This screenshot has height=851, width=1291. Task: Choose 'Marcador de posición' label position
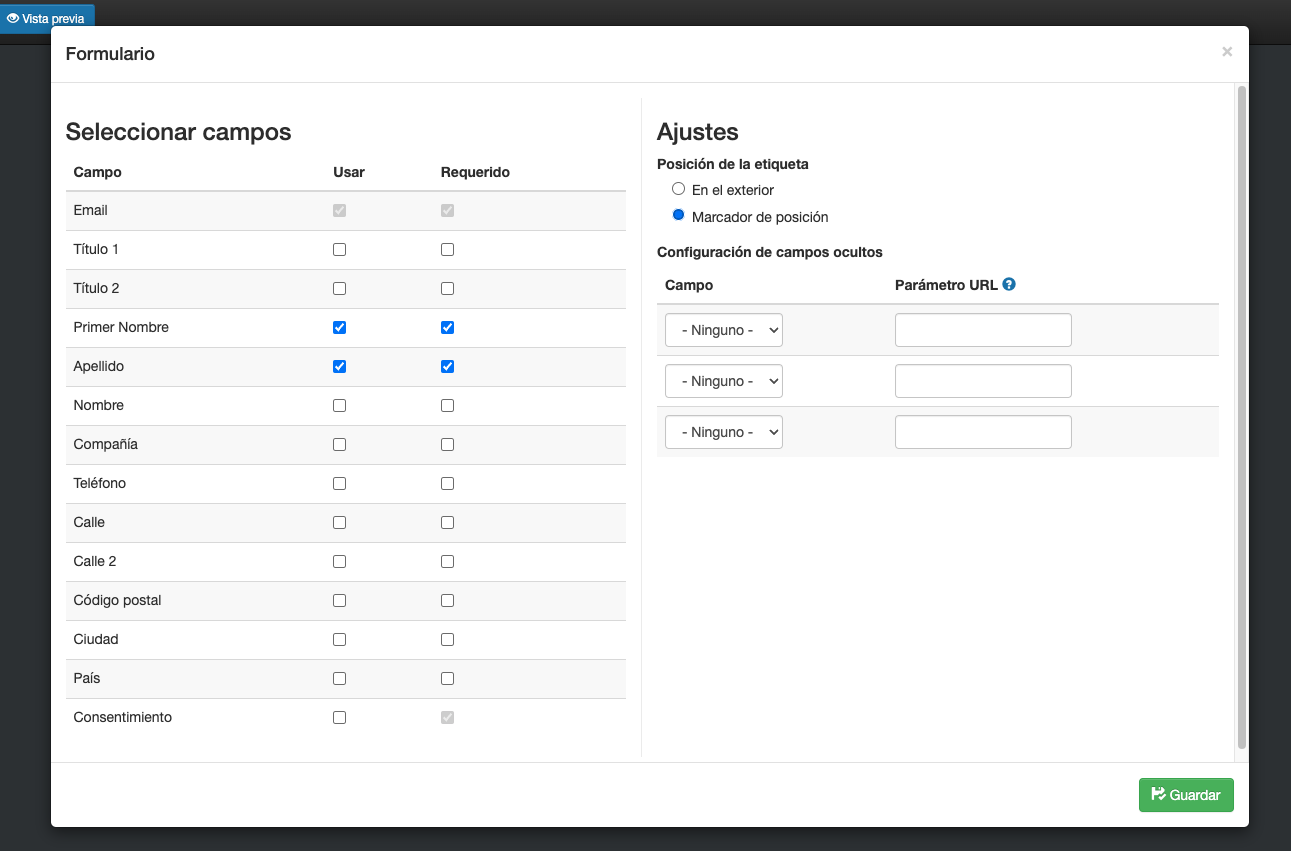(x=679, y=216)
